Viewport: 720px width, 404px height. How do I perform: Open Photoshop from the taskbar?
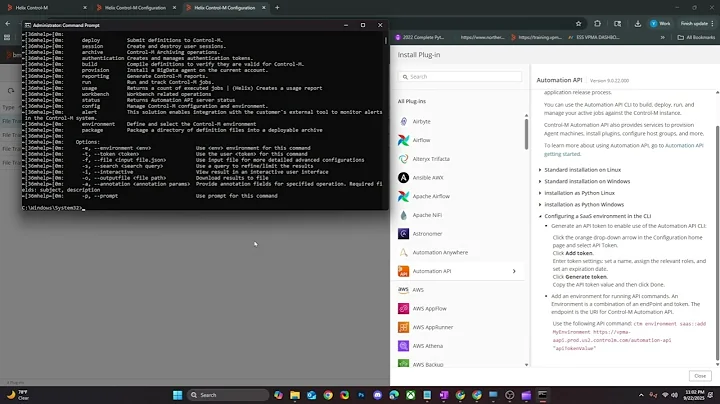361,395
